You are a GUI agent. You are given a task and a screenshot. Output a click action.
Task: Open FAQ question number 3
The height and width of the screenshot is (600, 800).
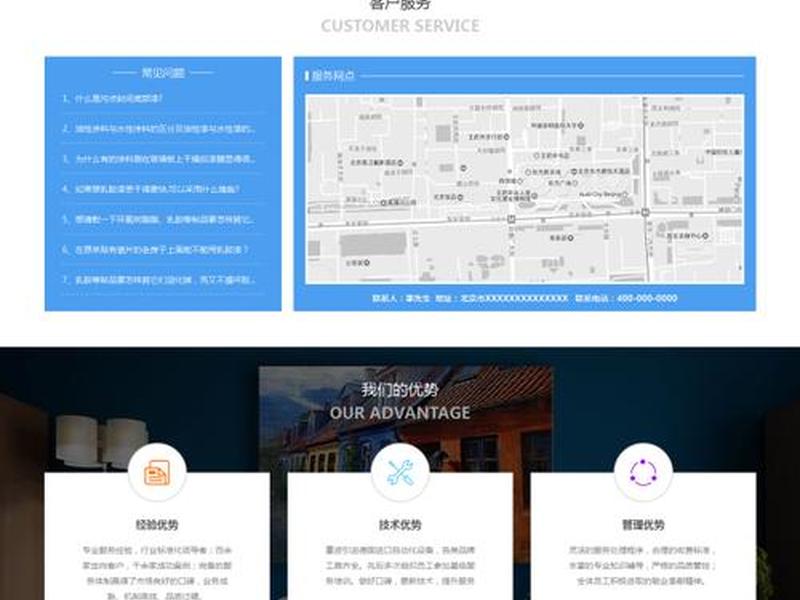pos(159,159)
